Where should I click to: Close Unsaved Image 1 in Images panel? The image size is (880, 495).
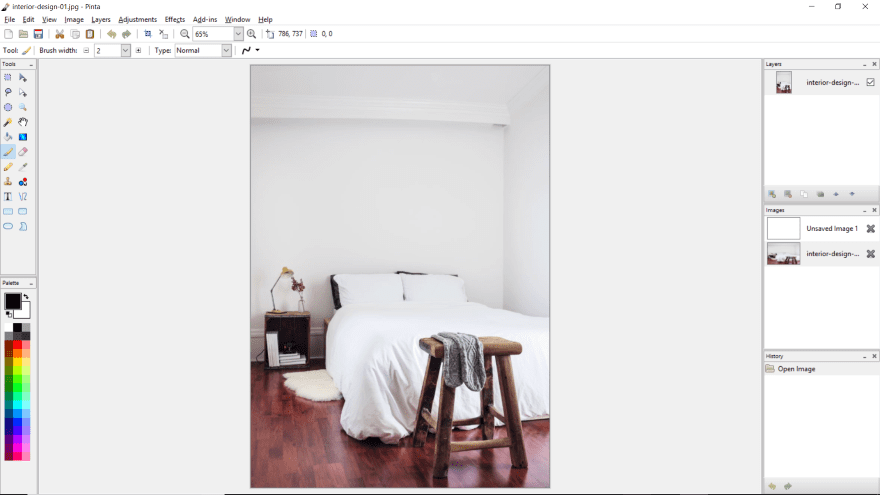tap(870, 228)
